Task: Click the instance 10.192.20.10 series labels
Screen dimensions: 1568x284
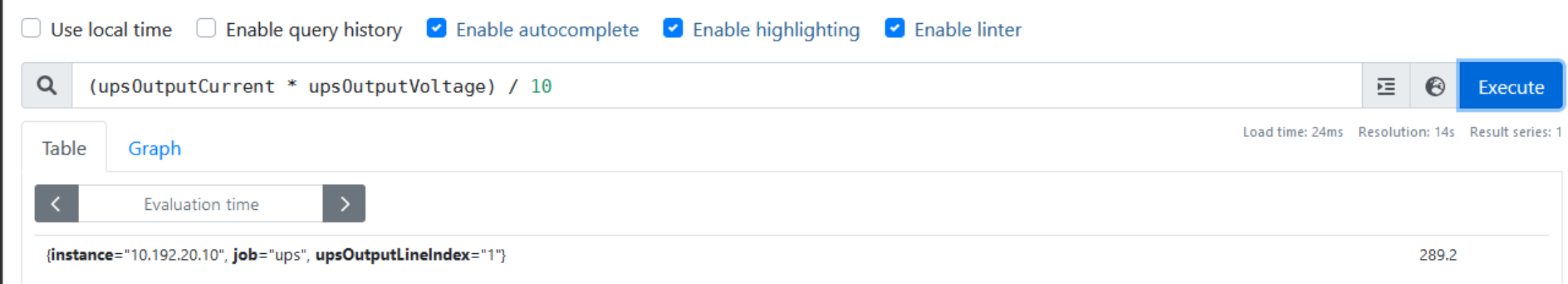Action: point(276,255)
